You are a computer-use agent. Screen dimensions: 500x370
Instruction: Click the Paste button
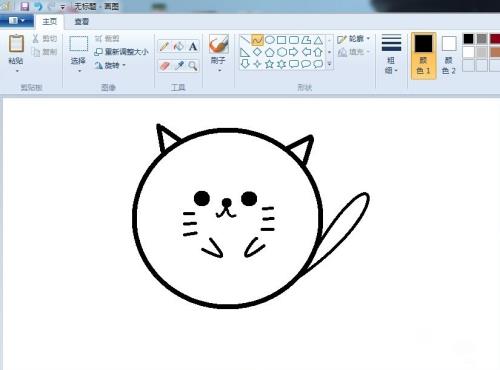(16, 53)
